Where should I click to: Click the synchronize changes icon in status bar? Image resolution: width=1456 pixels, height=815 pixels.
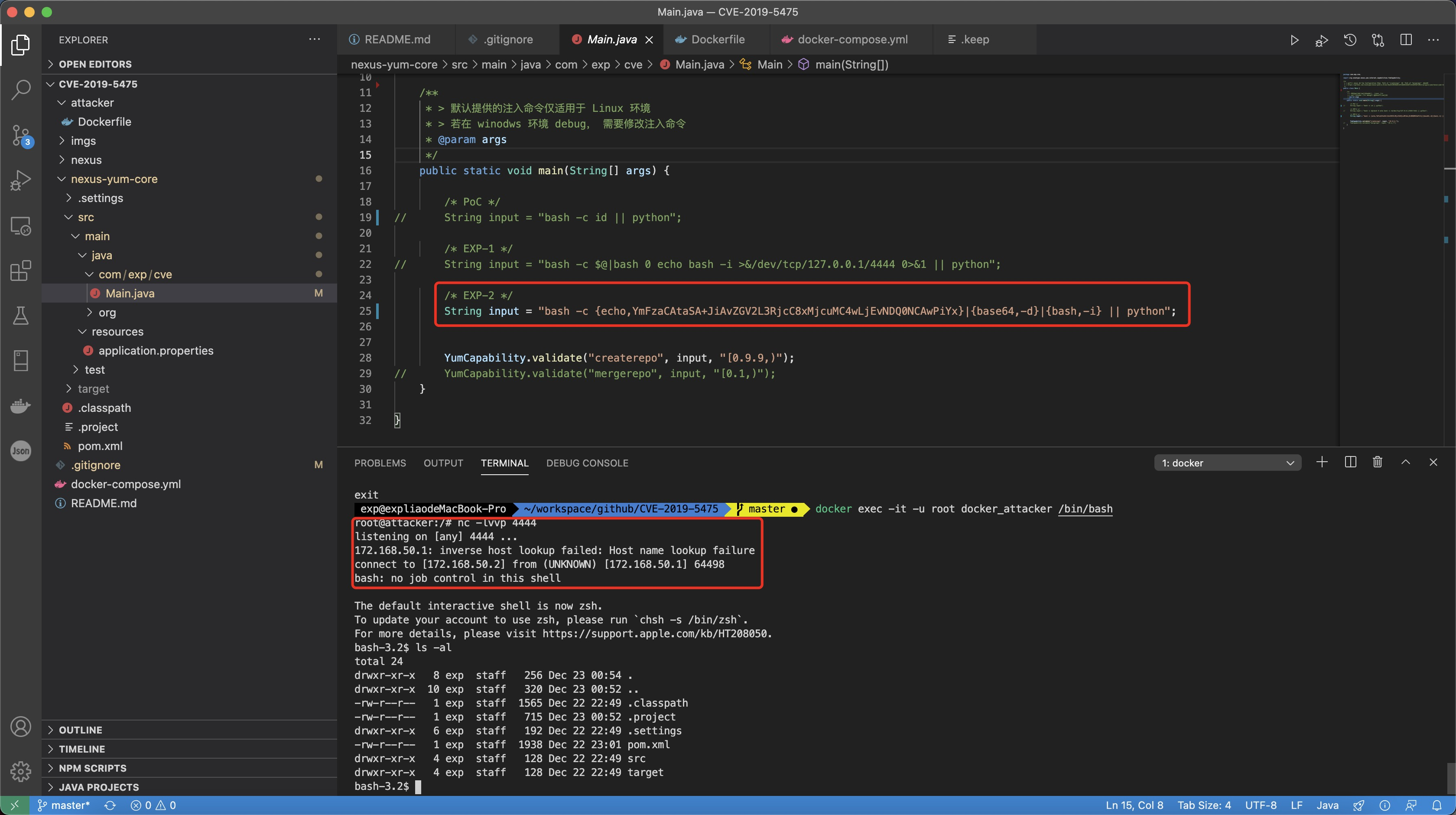110,805
